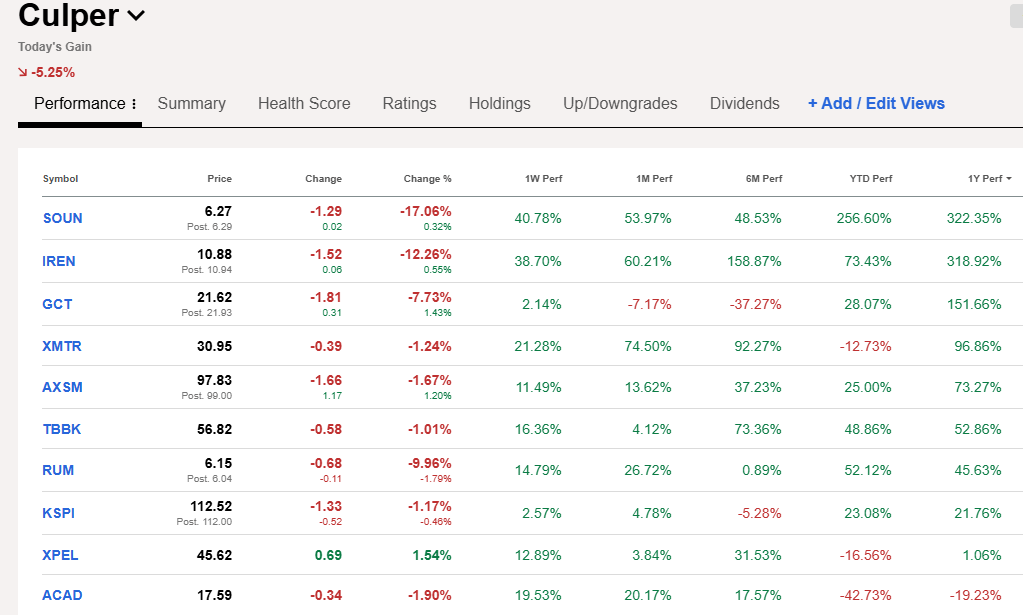Click XMTR YTD performance -12.73%
The height and width of the screenshot is (615, 1023).
pyautogui.click(x=865, y=346)
